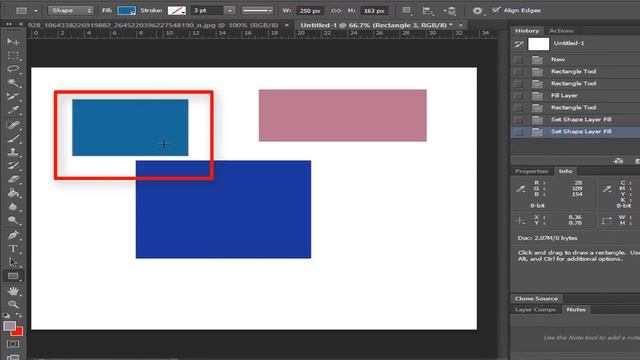Open path operations in options bar
Screen dimensions: 640x360
tap(407, 11)
